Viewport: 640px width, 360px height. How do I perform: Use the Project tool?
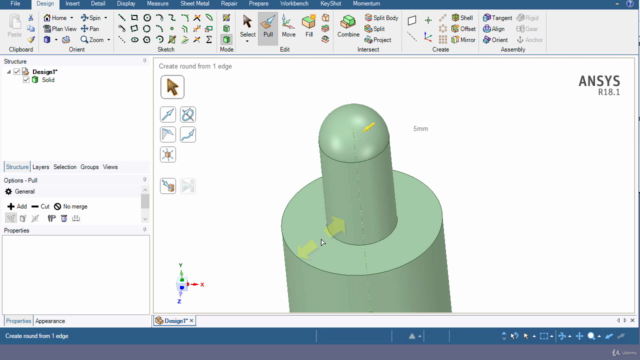point(378,40)
